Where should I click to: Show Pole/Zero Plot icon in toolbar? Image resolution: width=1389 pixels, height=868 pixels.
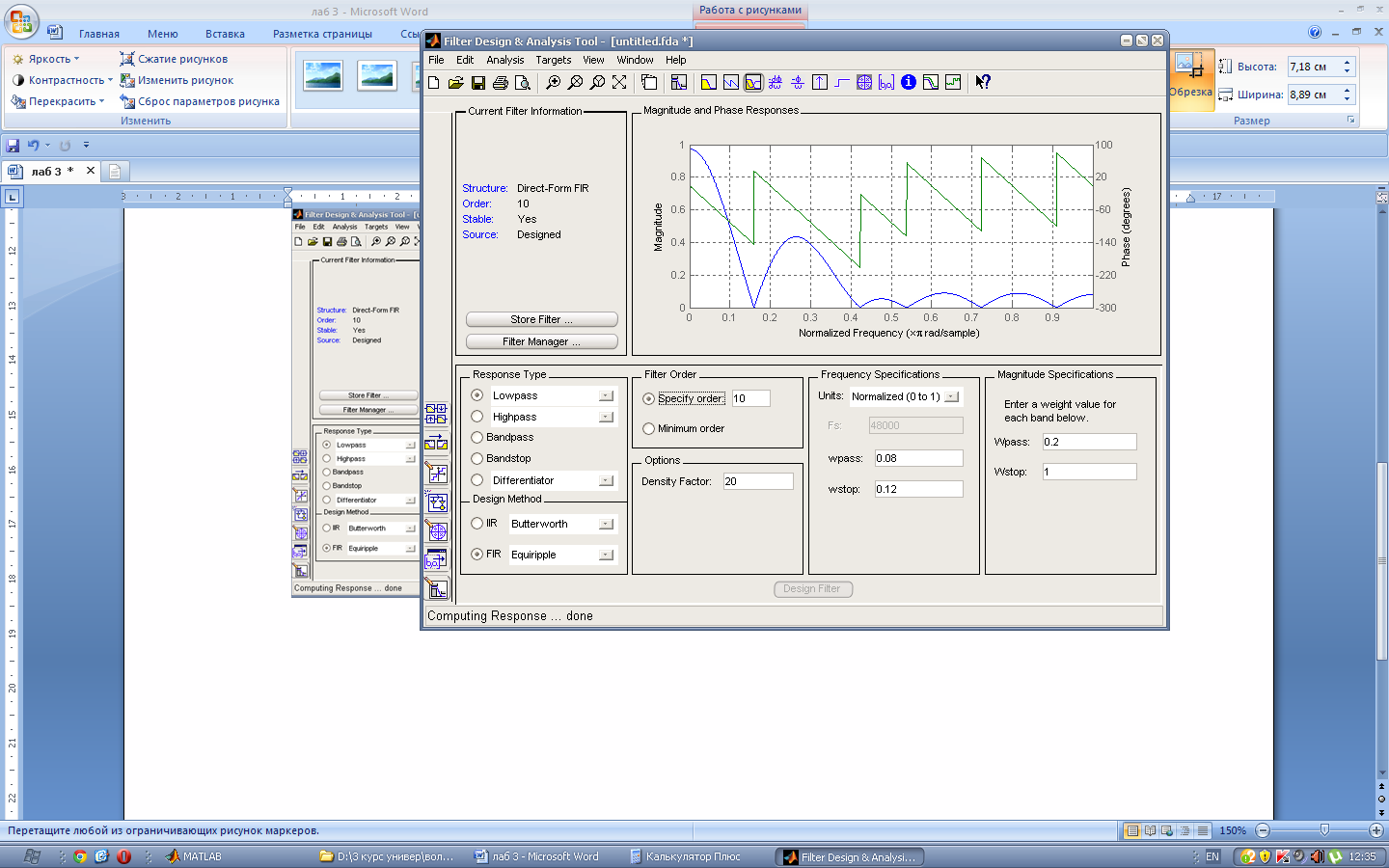tap(864, 83)
